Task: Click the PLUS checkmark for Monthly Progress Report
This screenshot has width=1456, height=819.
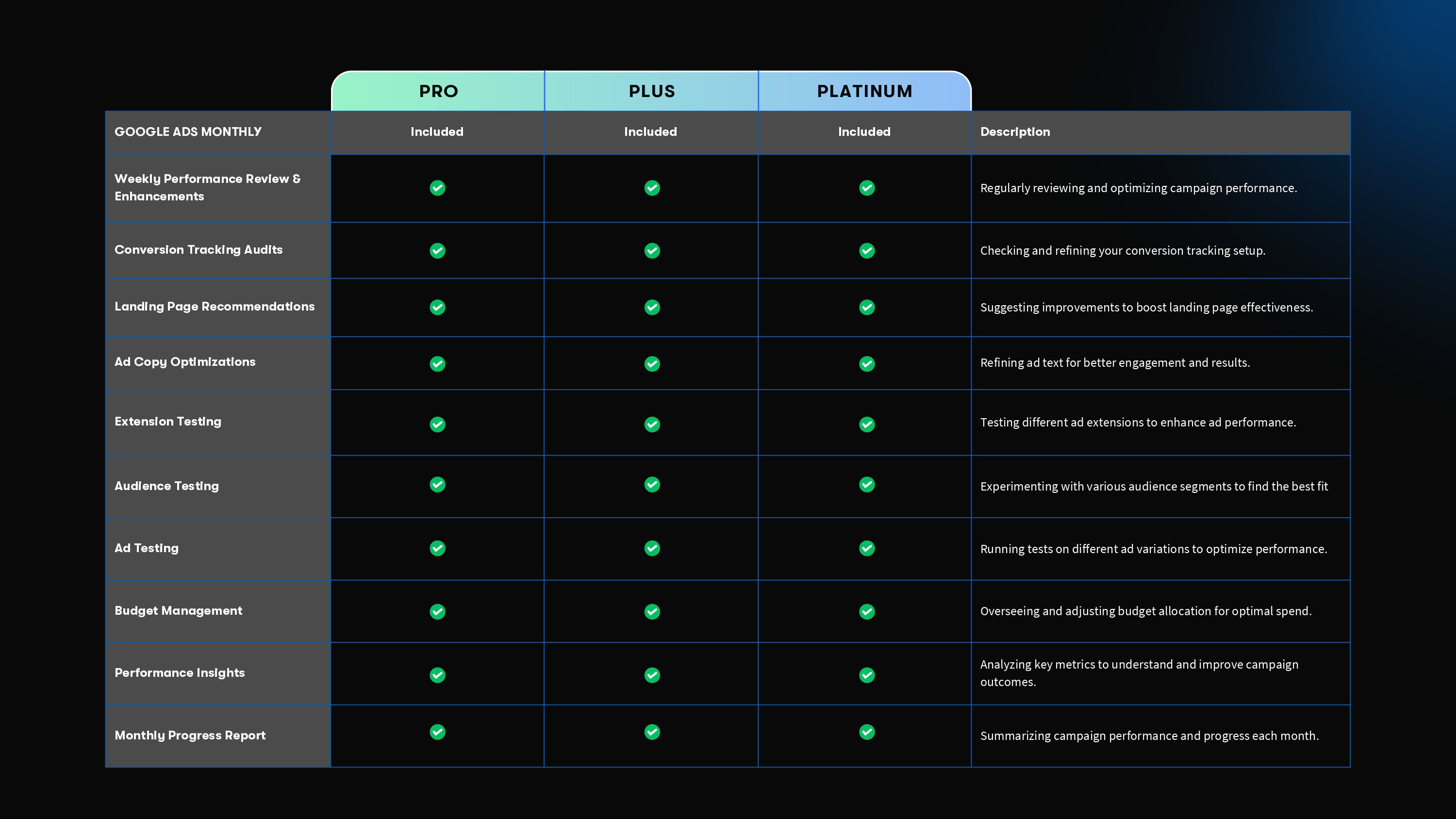Action: 652,732
